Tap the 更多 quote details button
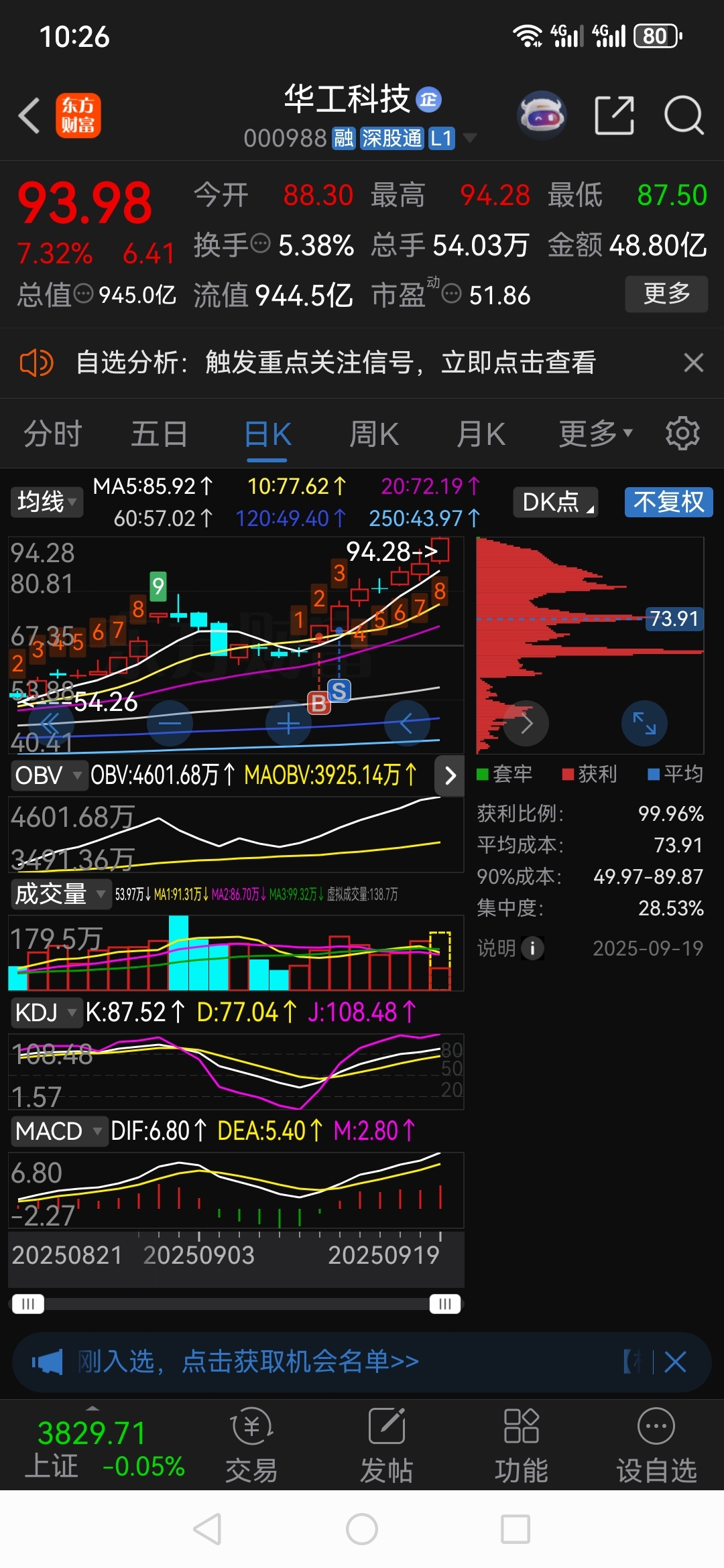Image resolution: width=724 pixels, height=1568 pixels. pos(666,293)
